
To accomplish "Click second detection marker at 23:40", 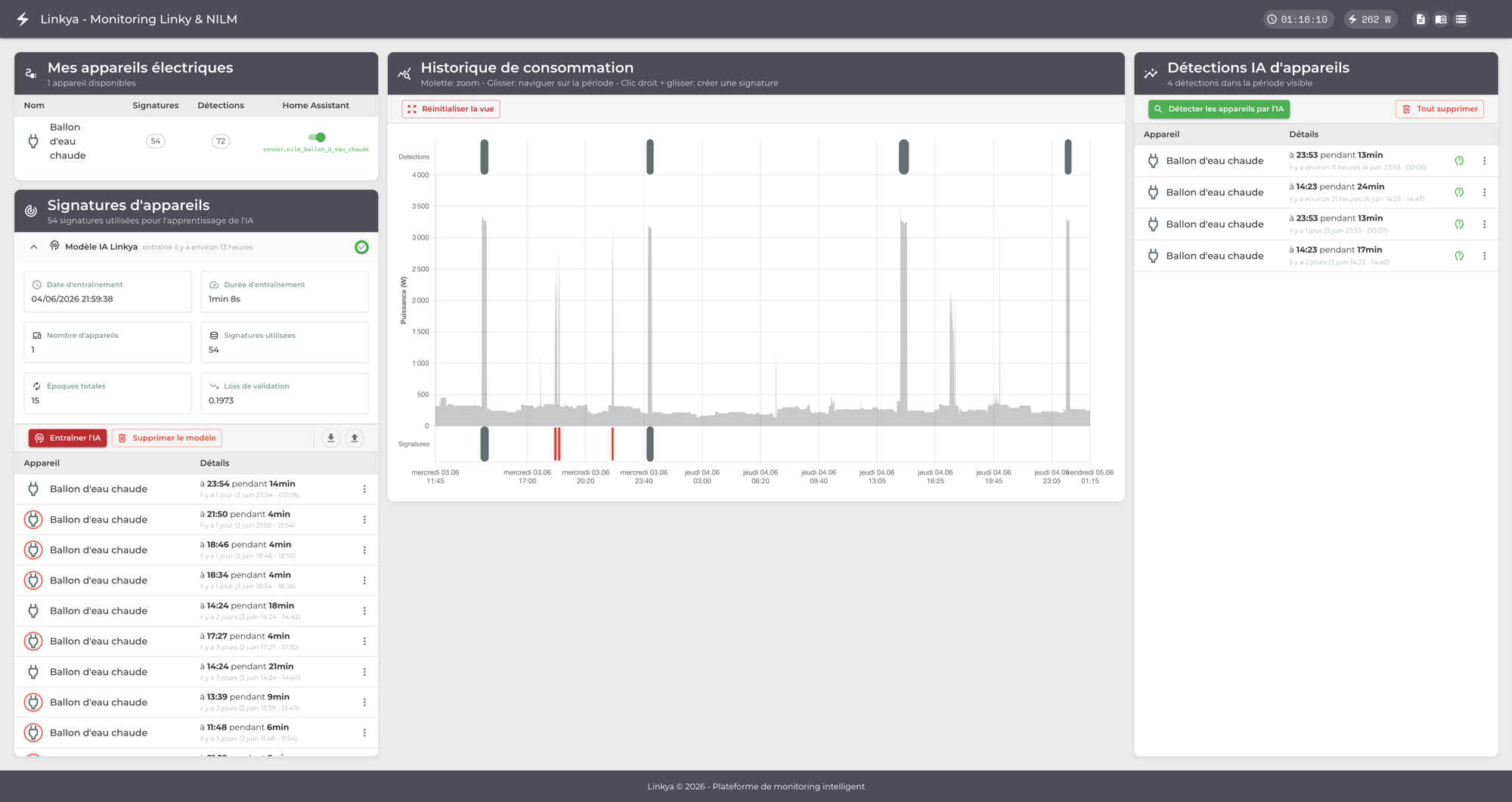I will pyautogui.click(x=650, y=156).
